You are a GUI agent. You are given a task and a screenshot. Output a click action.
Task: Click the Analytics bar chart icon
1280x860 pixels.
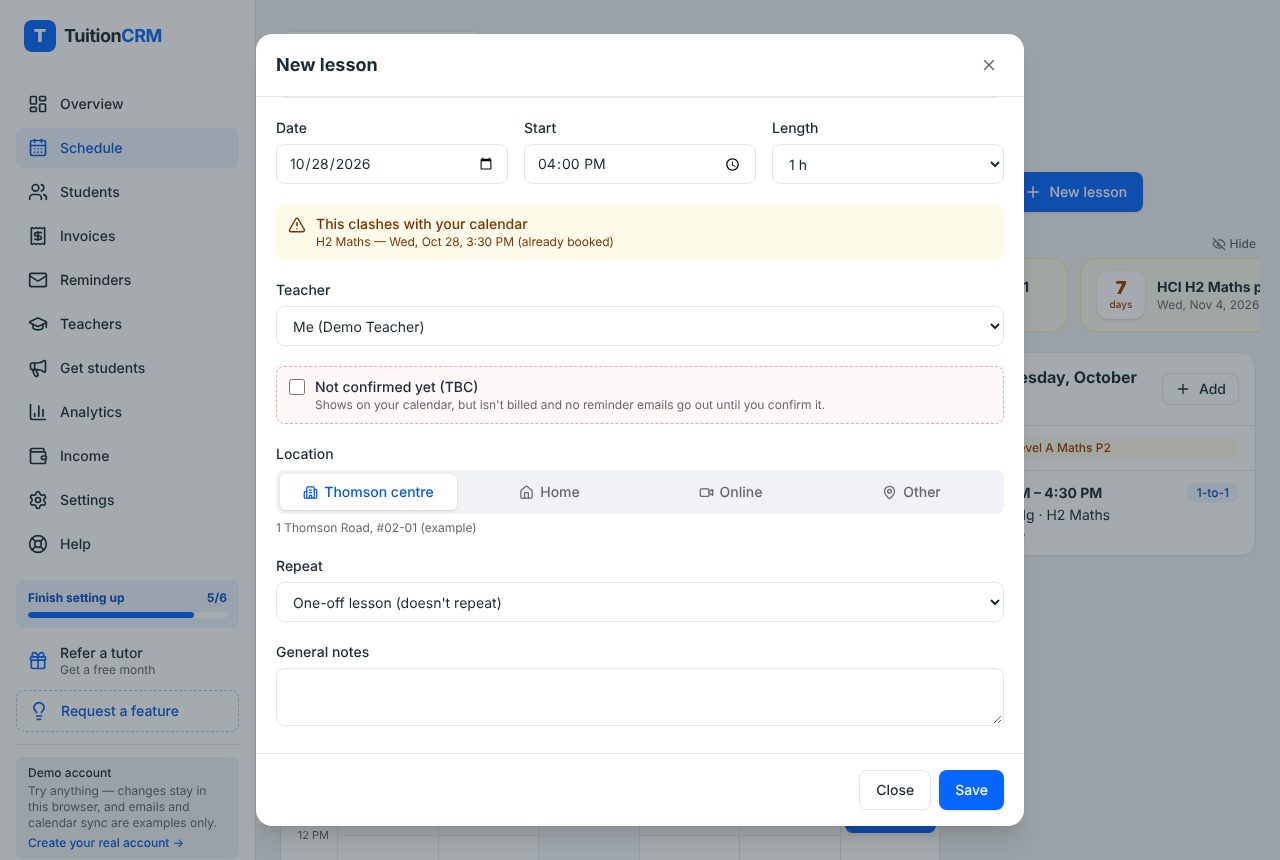point(38,412)
